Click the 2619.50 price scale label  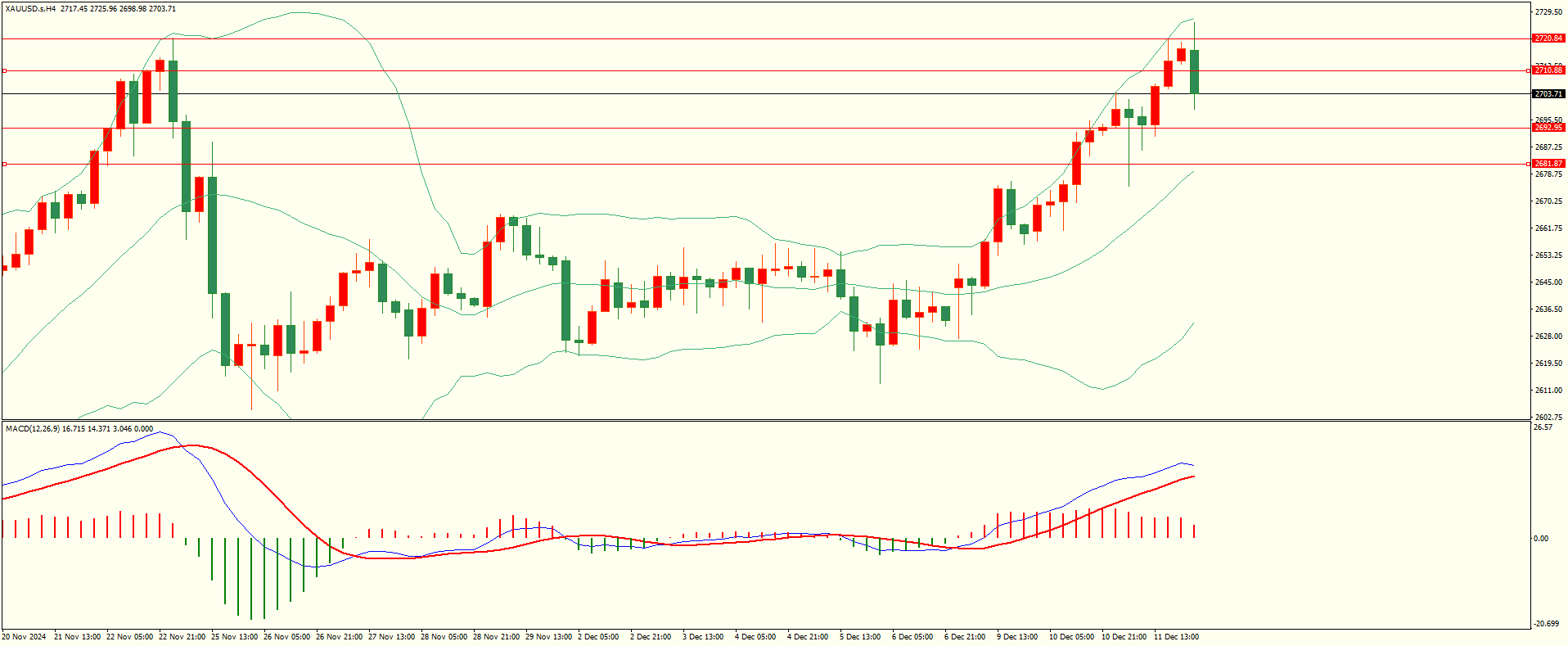[x=1548, y=364]
